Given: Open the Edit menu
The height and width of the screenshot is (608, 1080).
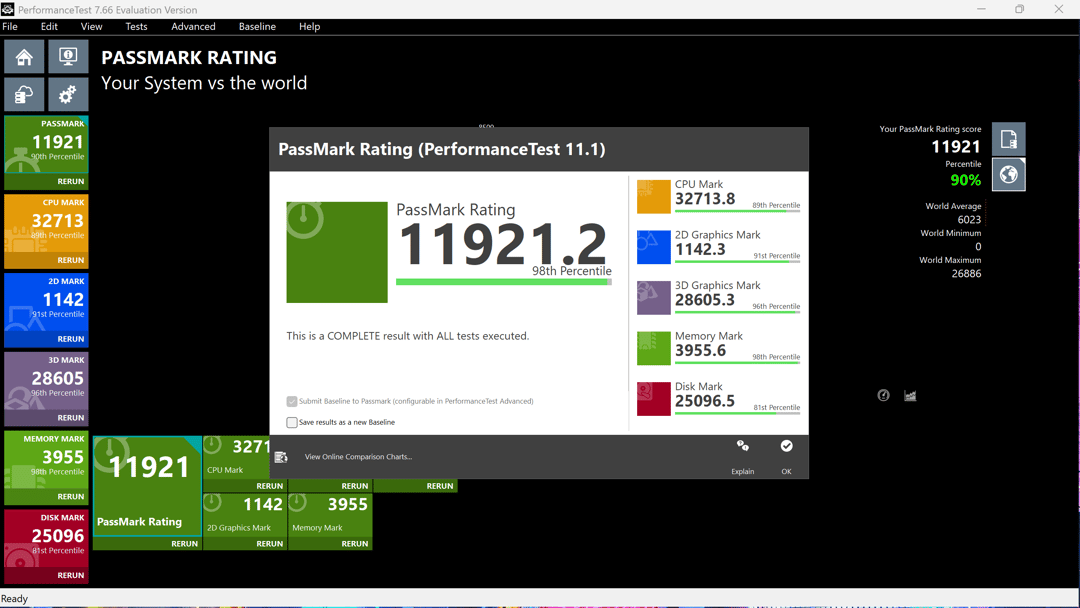Looking at the screenshot, I should [50, 26].
